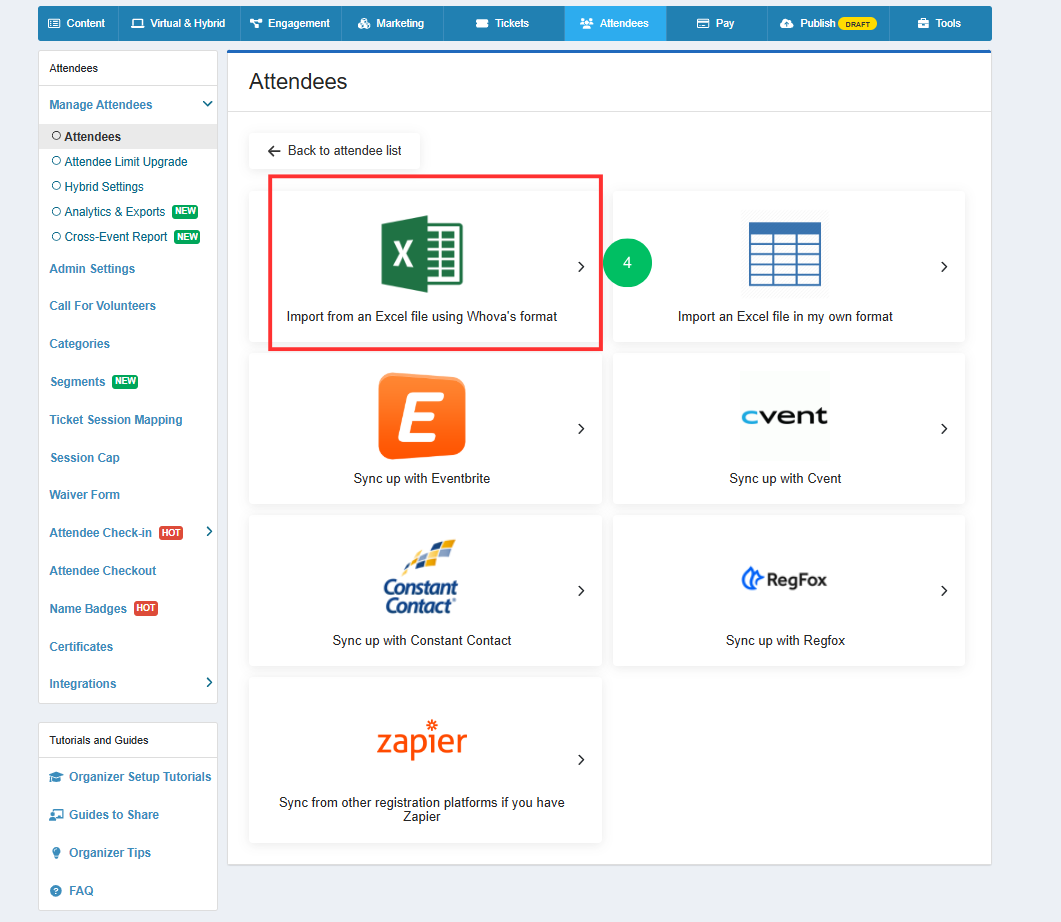
Task: Collapse the Manage Attendees section chevron
Action: pos(208,104)
